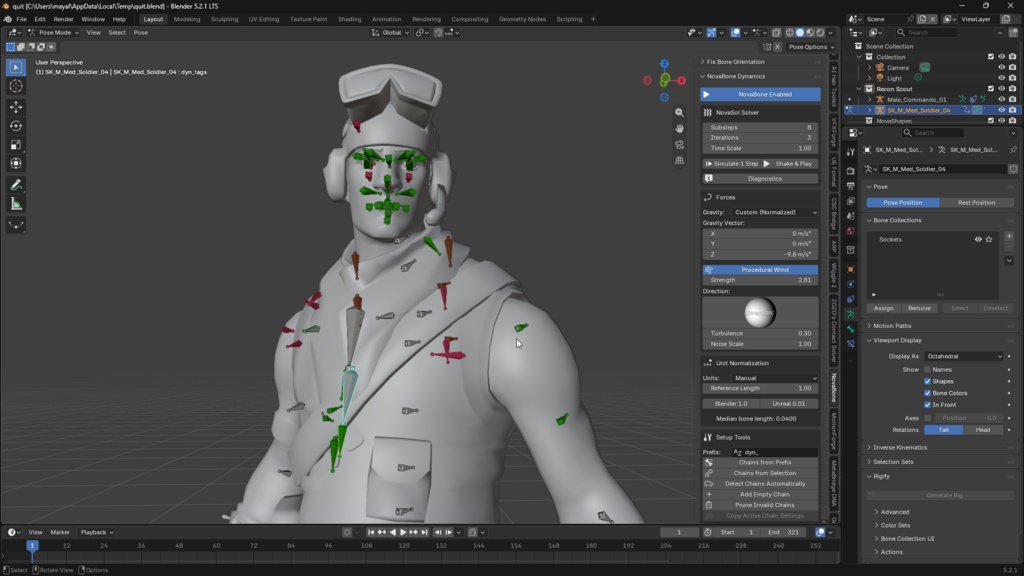This screenshot has width=1024, height=576.
Task: Toggle the In Front checkbox
Action: (x=927, y=405)
